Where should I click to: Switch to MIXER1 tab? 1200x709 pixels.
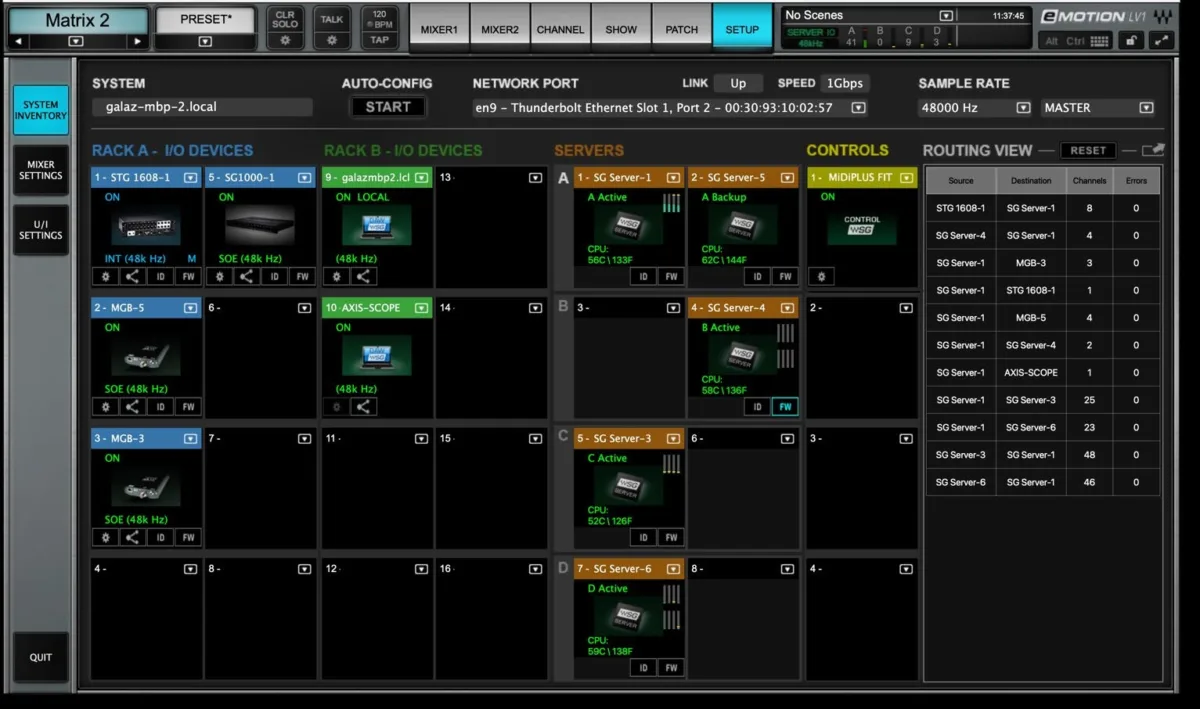[x=439, y=29]
